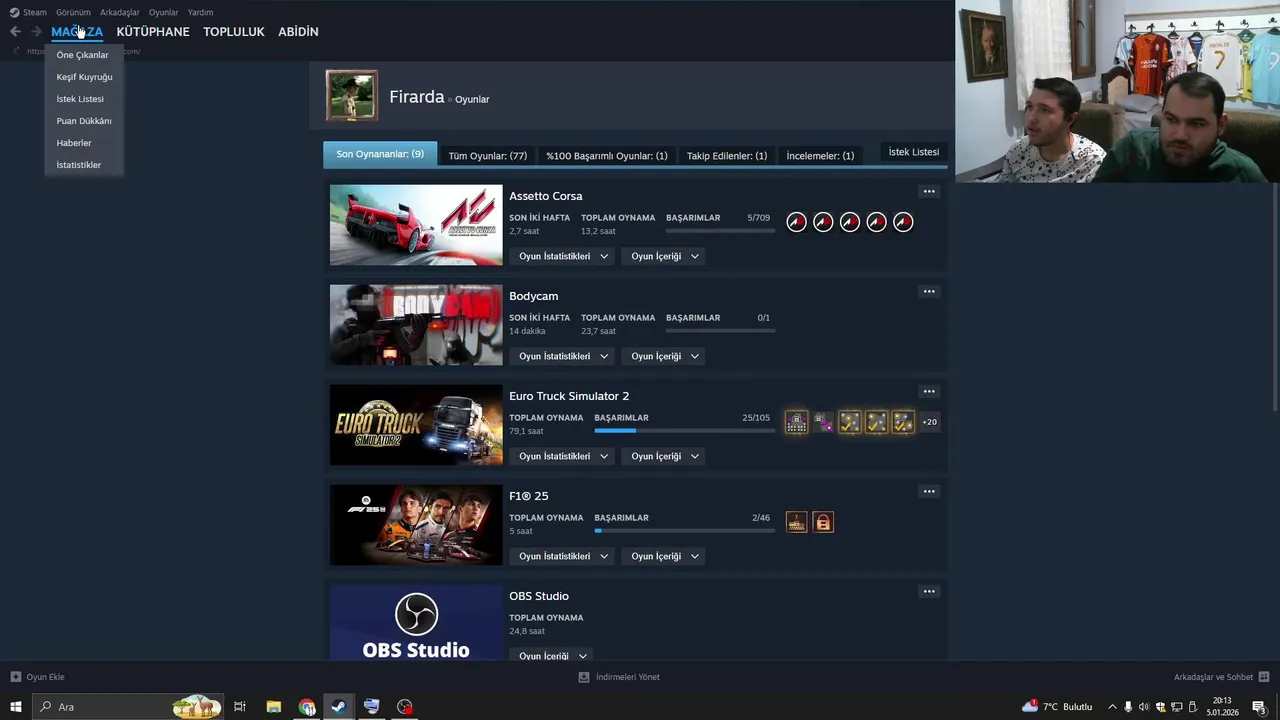Click F1 25 locked achievement icon

tap(823, 522)
